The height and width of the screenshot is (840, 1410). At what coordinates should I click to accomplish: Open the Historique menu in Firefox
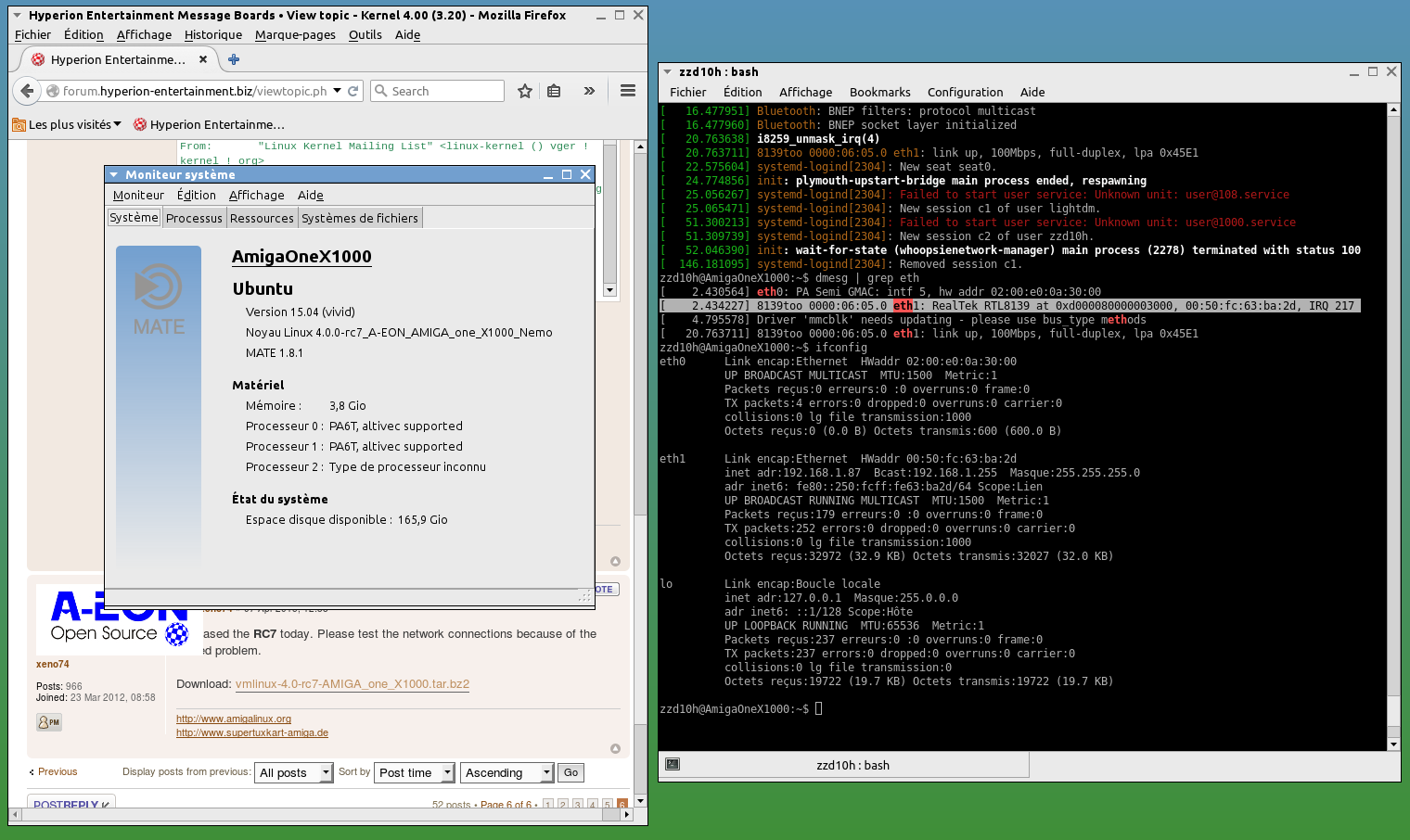point(212,34)
